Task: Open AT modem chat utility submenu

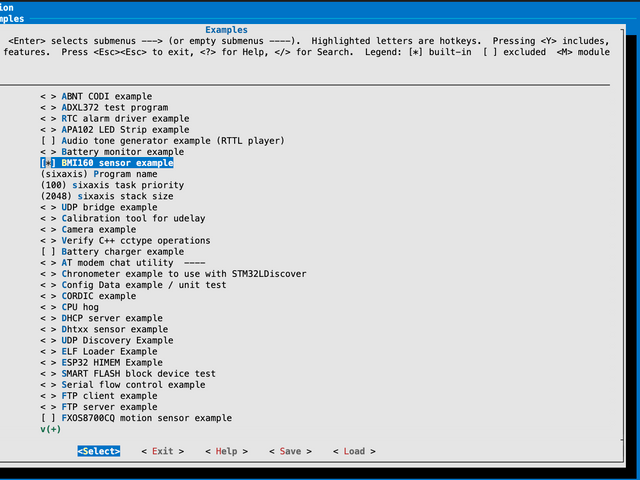Action: point(123,262)
